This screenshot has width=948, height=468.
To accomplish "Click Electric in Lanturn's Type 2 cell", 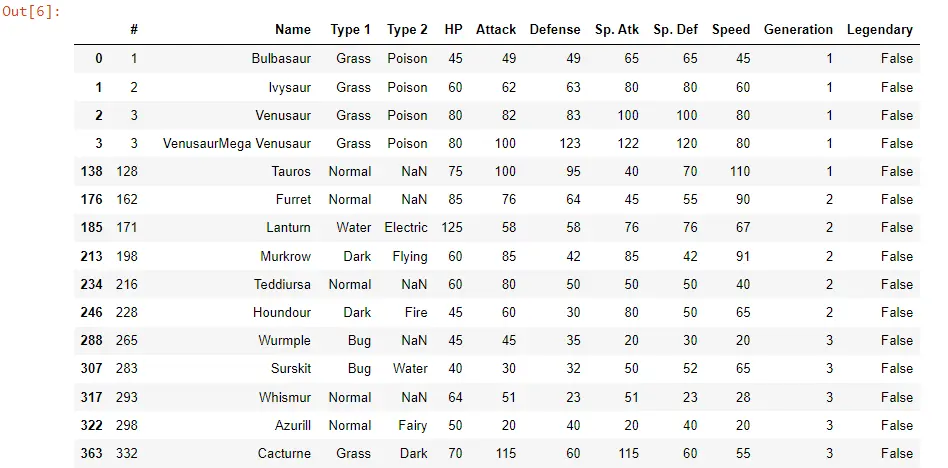I will pos(406,227).
